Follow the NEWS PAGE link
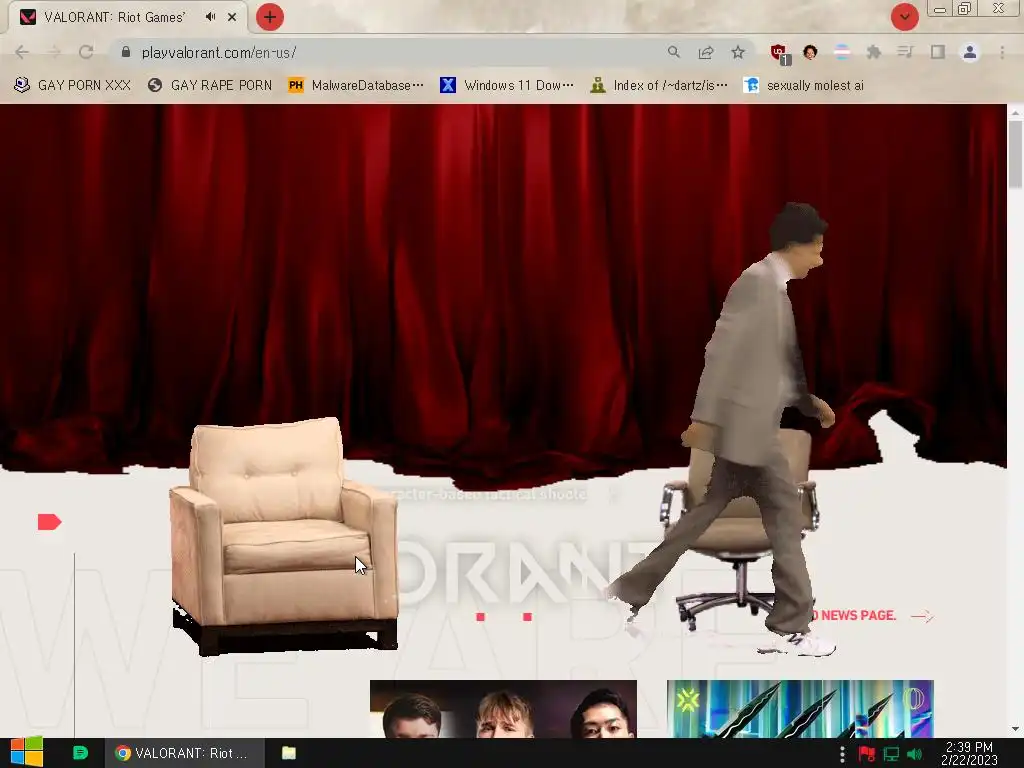The image size is (1024, 768). (854, 615)
